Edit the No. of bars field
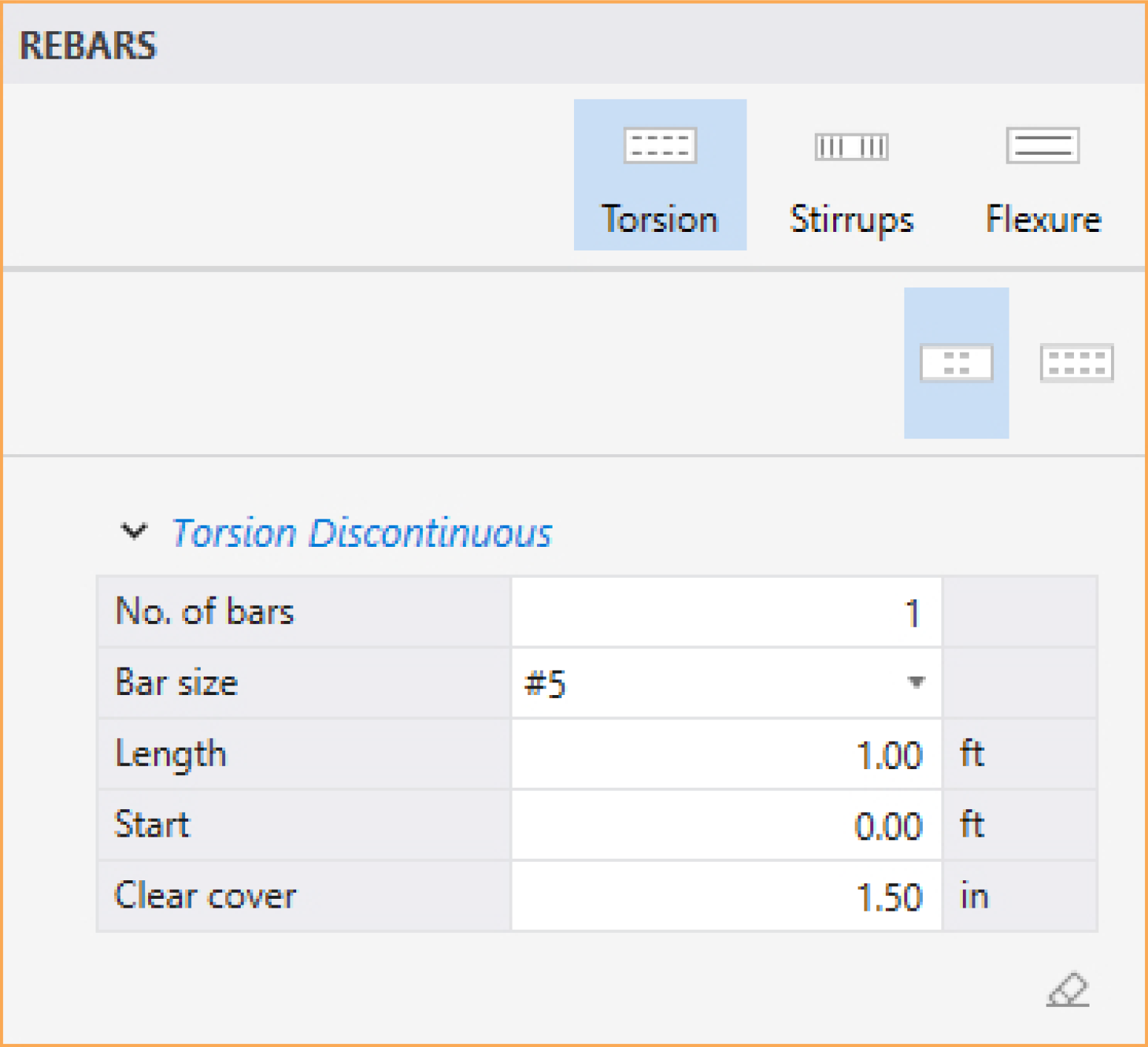Viewport: 1148px width, 1047px height. point(726,613)
